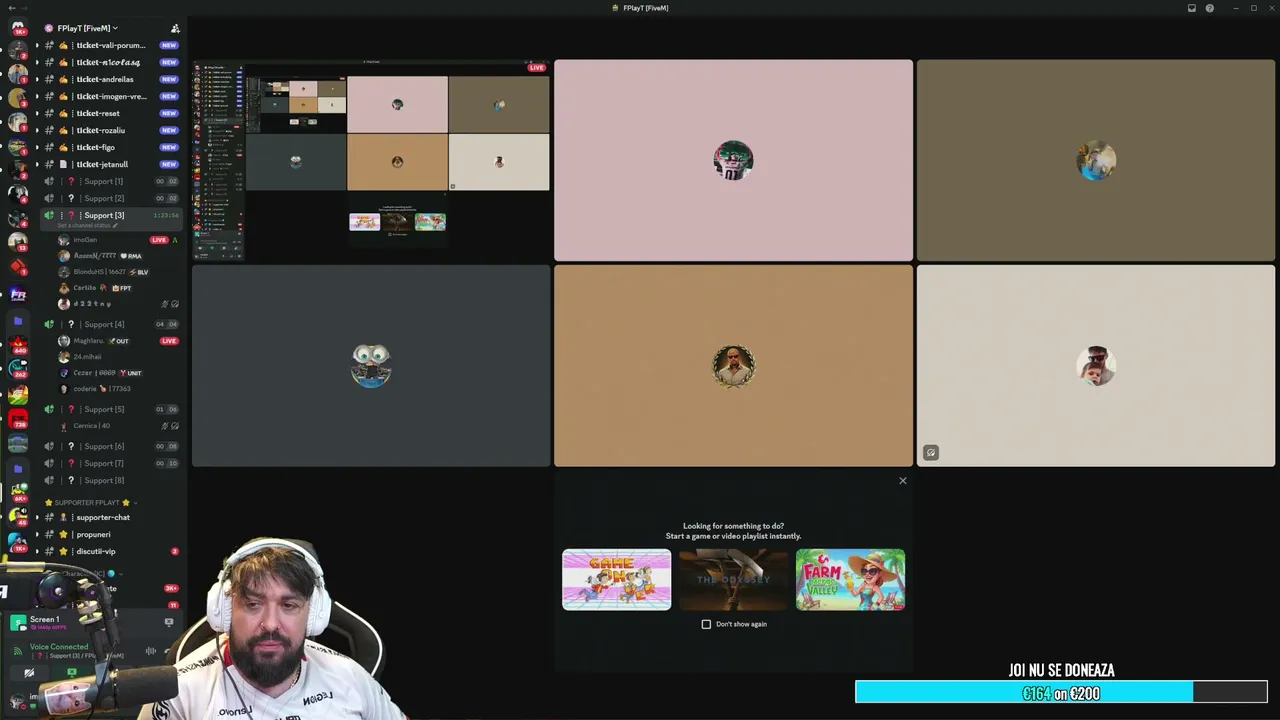
Task: Launch the Farm Valley activity card
Action: pyautogui.click(x=850, y=579)
